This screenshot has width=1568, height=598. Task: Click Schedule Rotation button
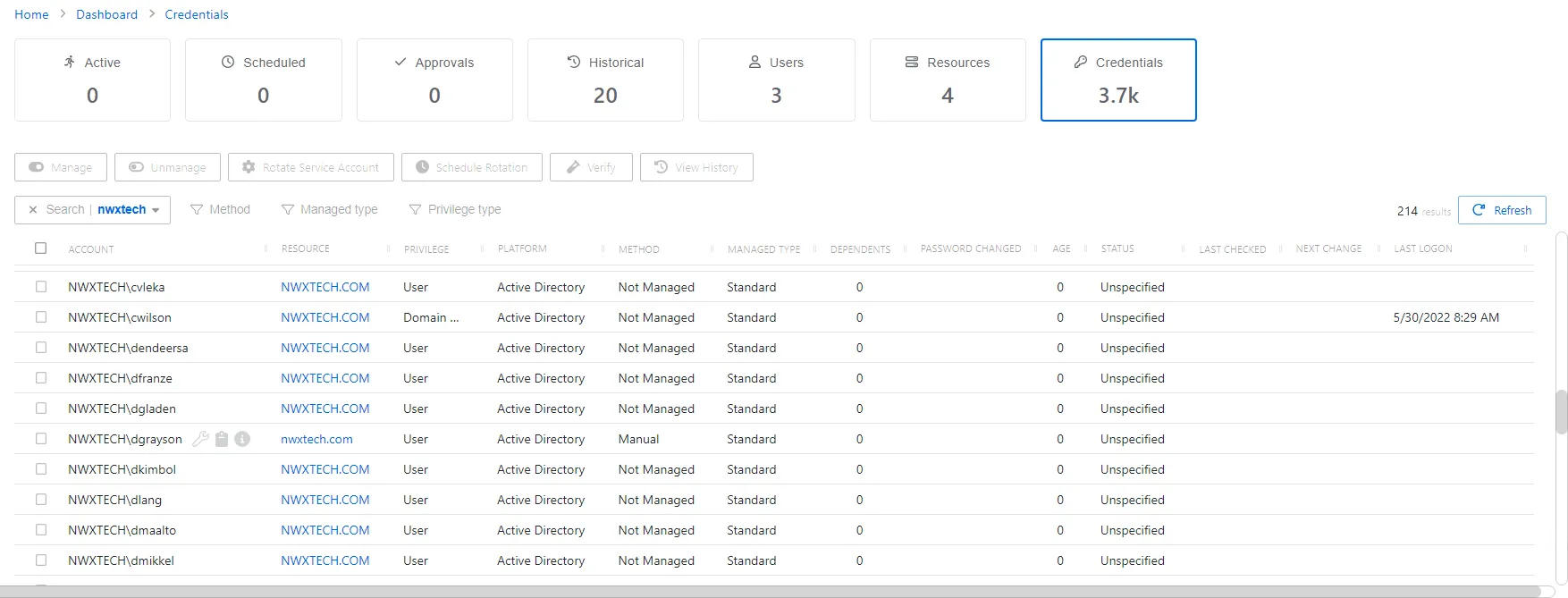tap(472, 167)
